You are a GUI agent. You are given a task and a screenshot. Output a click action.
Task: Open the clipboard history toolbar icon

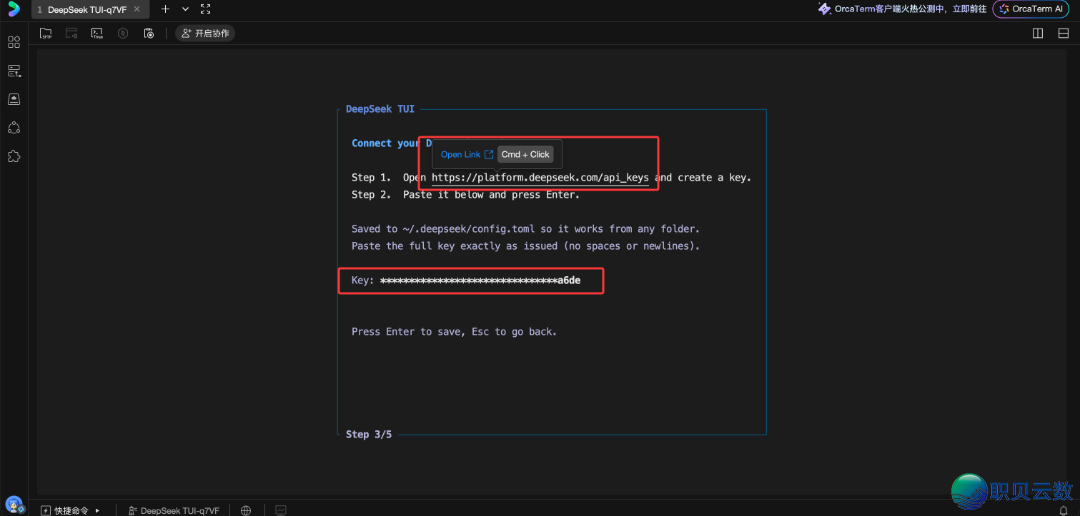pos(149,33)
